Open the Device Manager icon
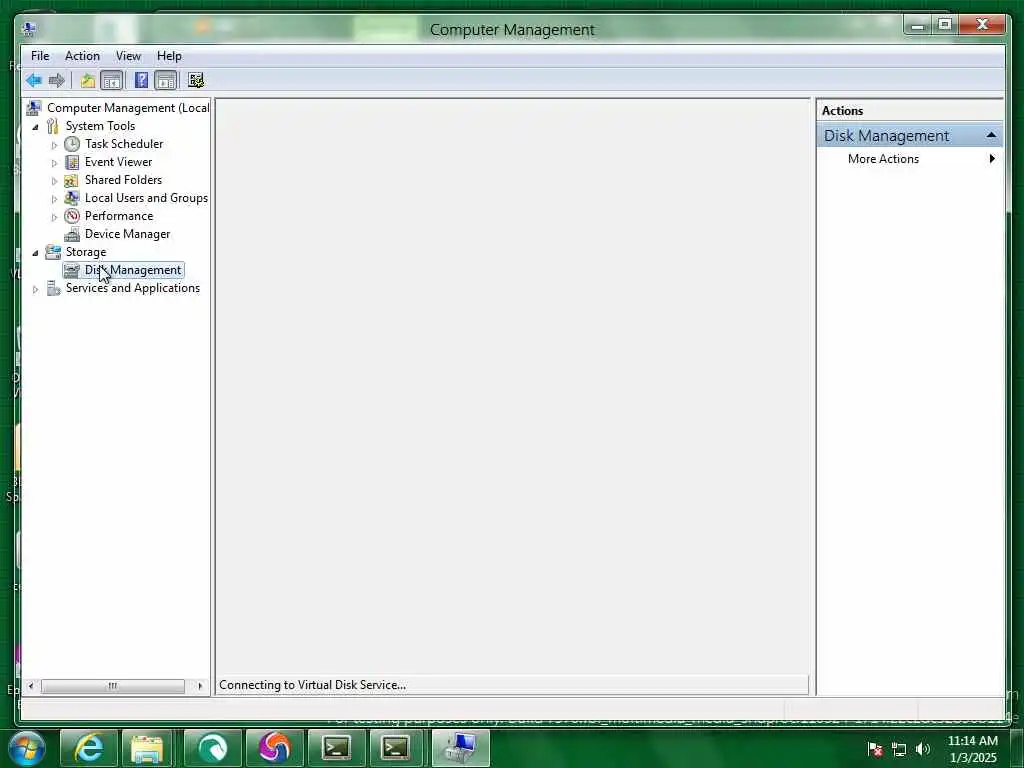This screenshot has width=1024, height=768. (72, 234)
